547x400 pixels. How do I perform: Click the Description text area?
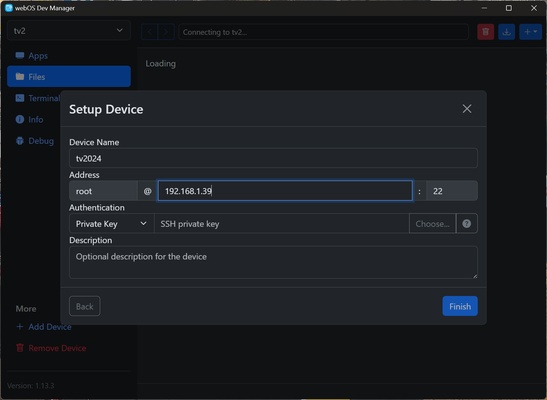273,262
